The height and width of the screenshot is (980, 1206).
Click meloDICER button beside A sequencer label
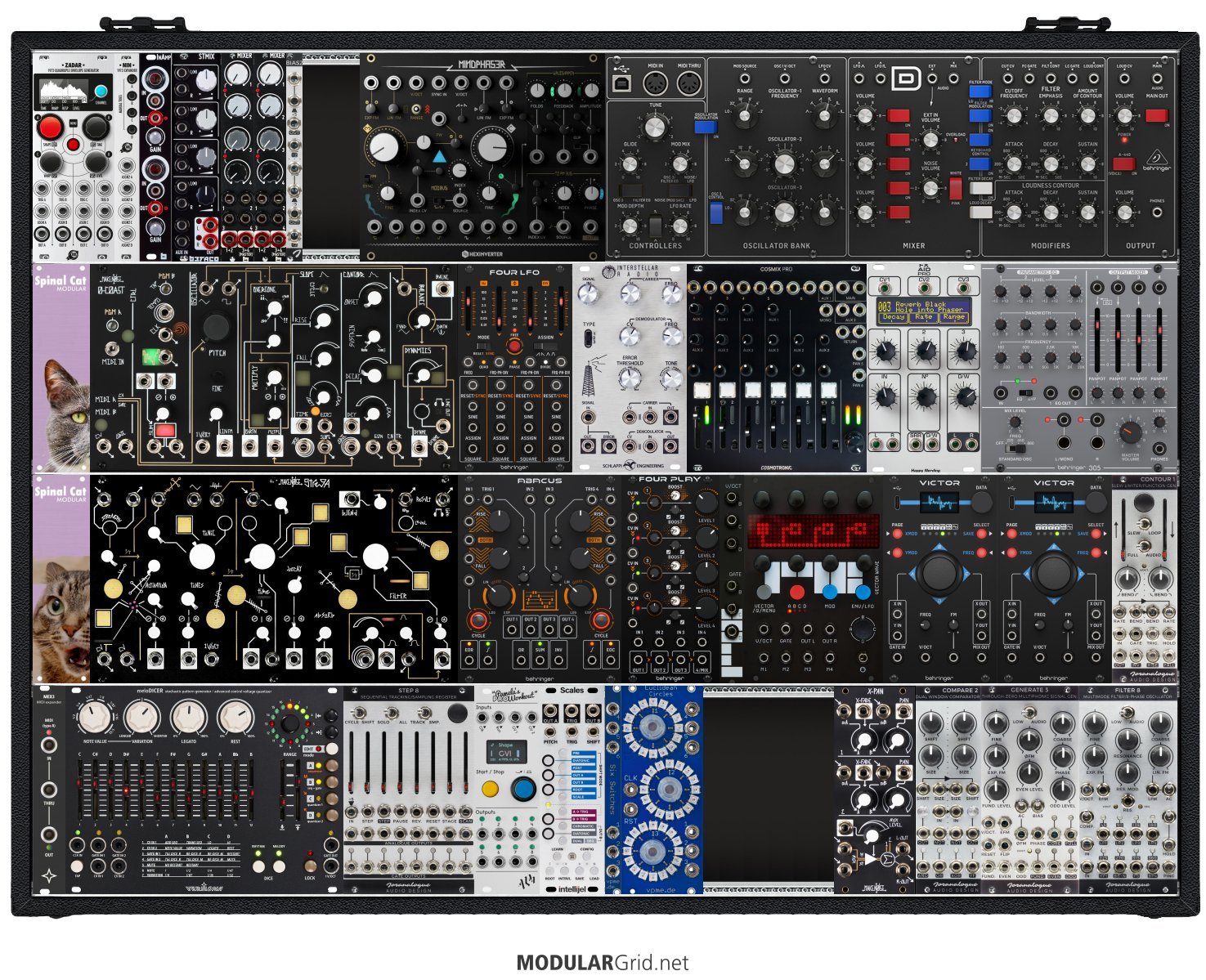tap(332, 765)
